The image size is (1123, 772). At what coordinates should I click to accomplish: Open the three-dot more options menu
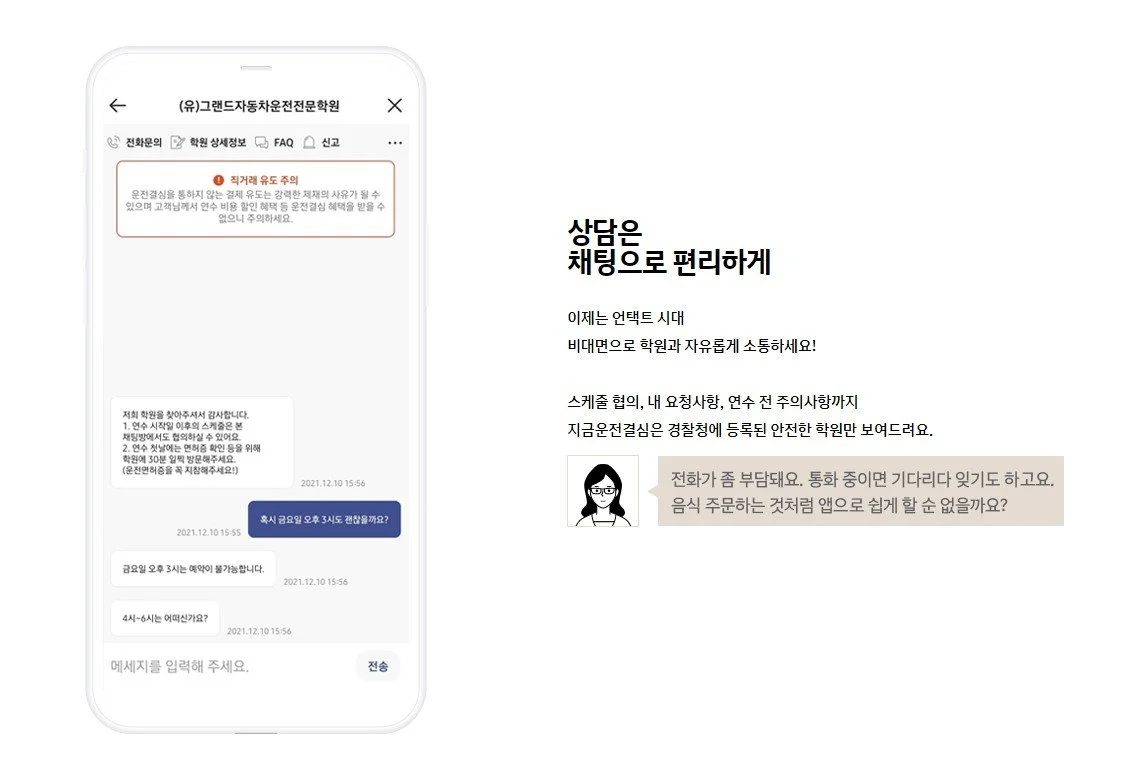pos(395,143)
